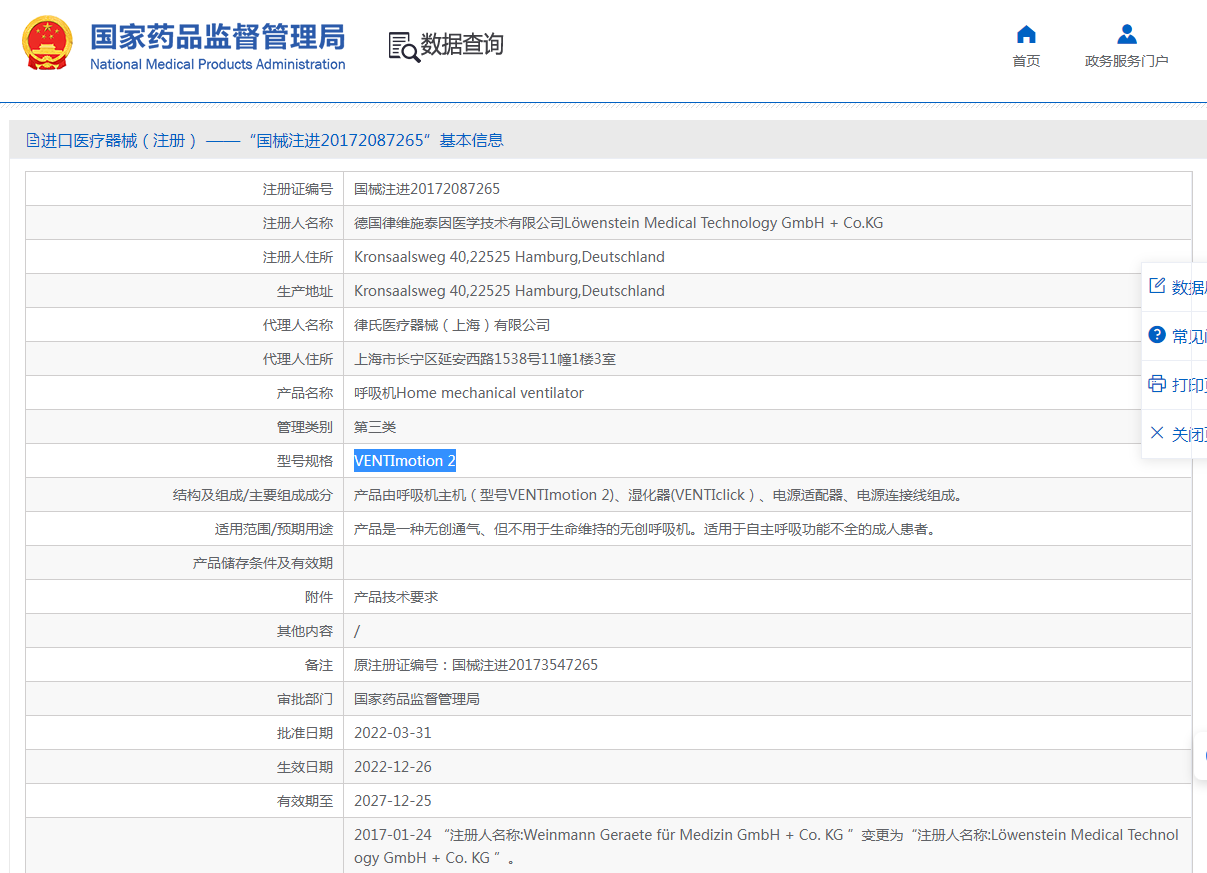This screenshot has height=873, width=1207.
Task: Click the 管理类别 row label
Action: click(x=305, y=427)
